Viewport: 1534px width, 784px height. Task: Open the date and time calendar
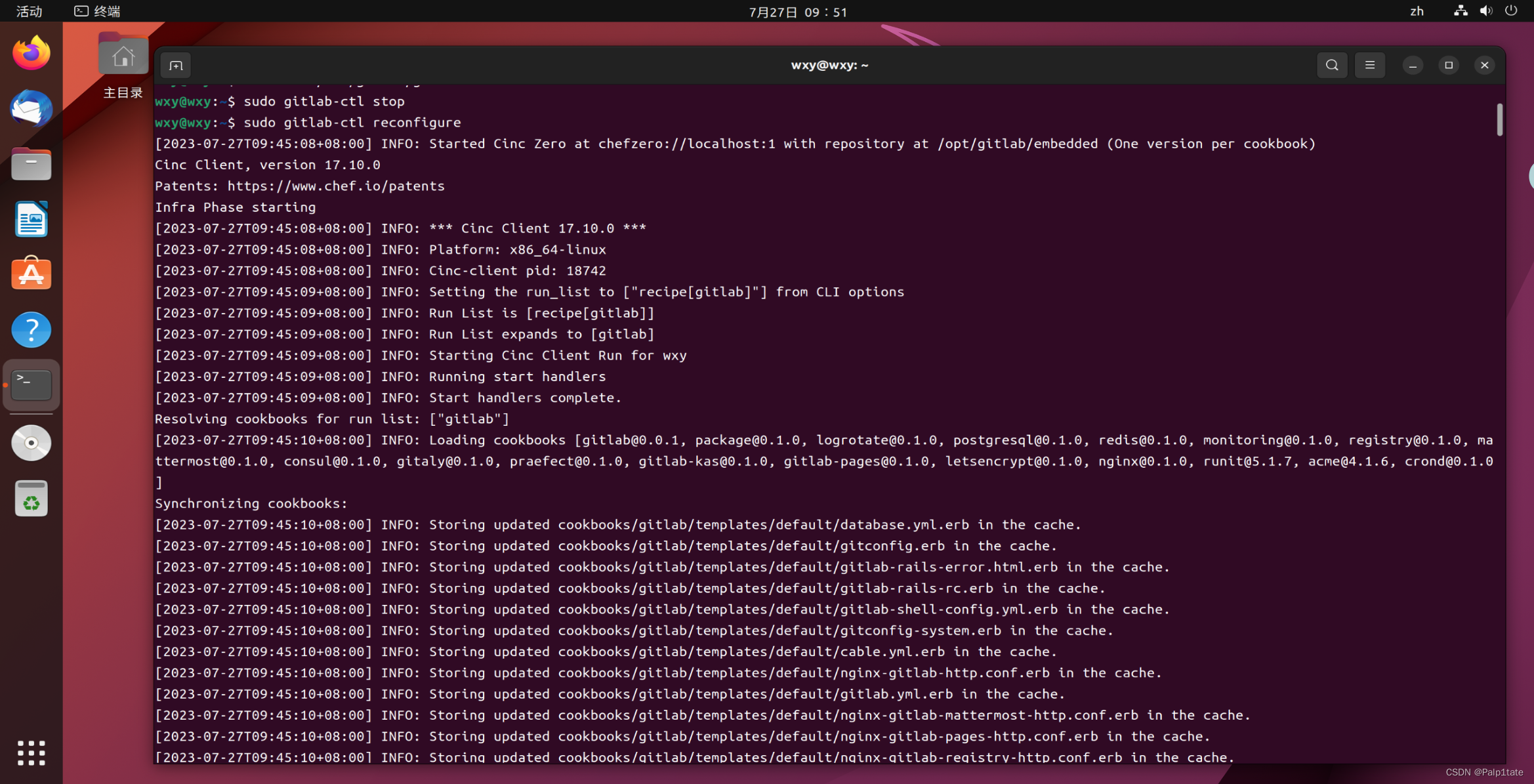798,12
